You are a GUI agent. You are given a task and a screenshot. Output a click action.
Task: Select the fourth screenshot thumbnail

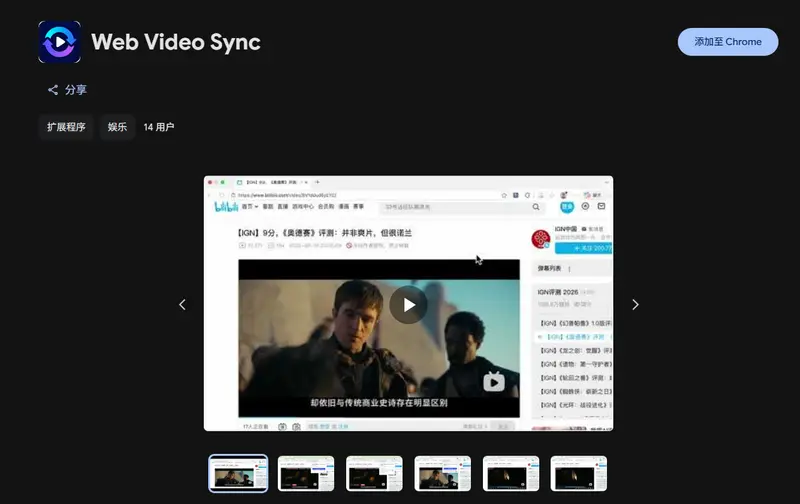[x=442, y=473]
